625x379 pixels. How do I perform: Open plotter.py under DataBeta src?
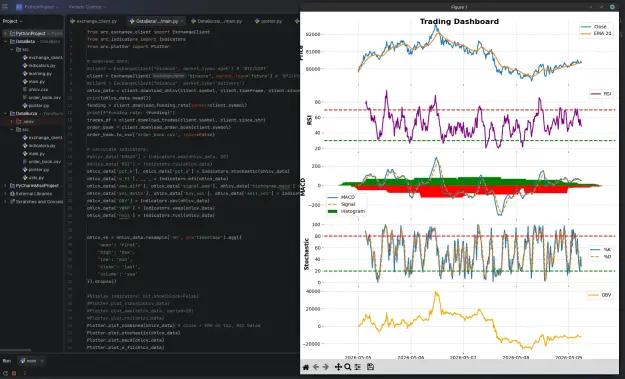(x=39, y=106)
